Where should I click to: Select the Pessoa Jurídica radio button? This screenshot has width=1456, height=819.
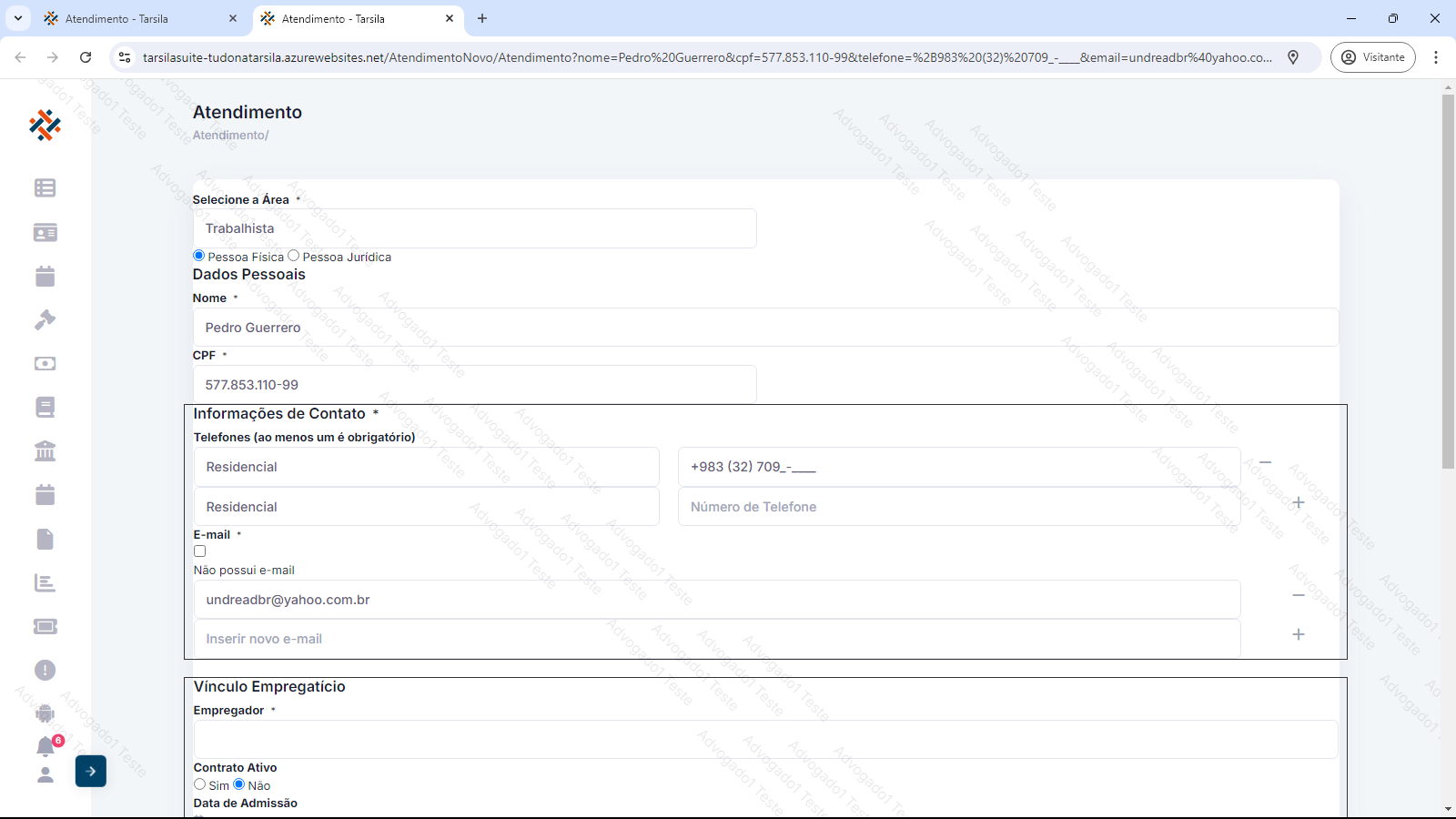pyautogui.click(x=293, y=256)
